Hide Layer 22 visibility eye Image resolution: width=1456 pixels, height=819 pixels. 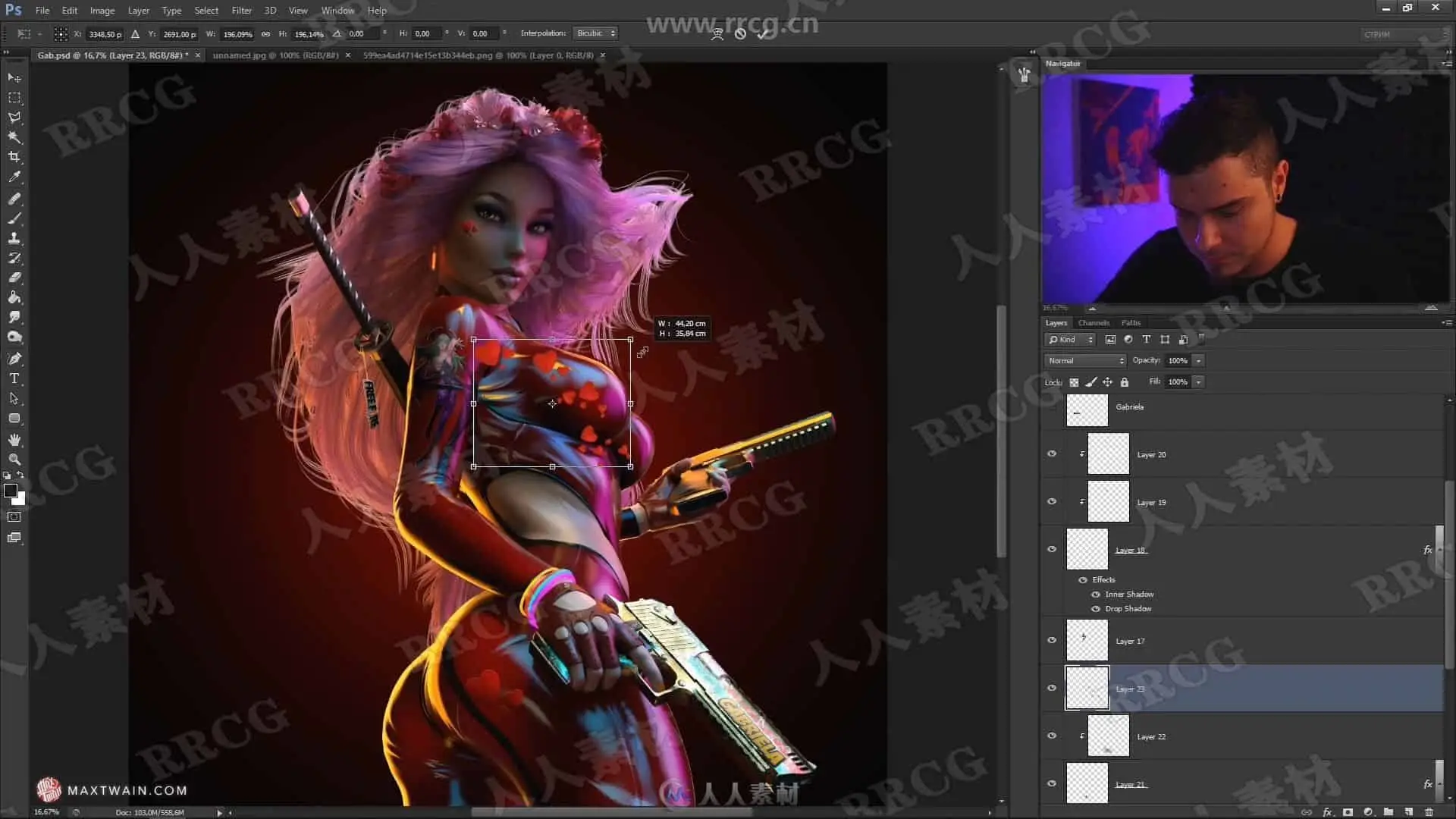1052,736
